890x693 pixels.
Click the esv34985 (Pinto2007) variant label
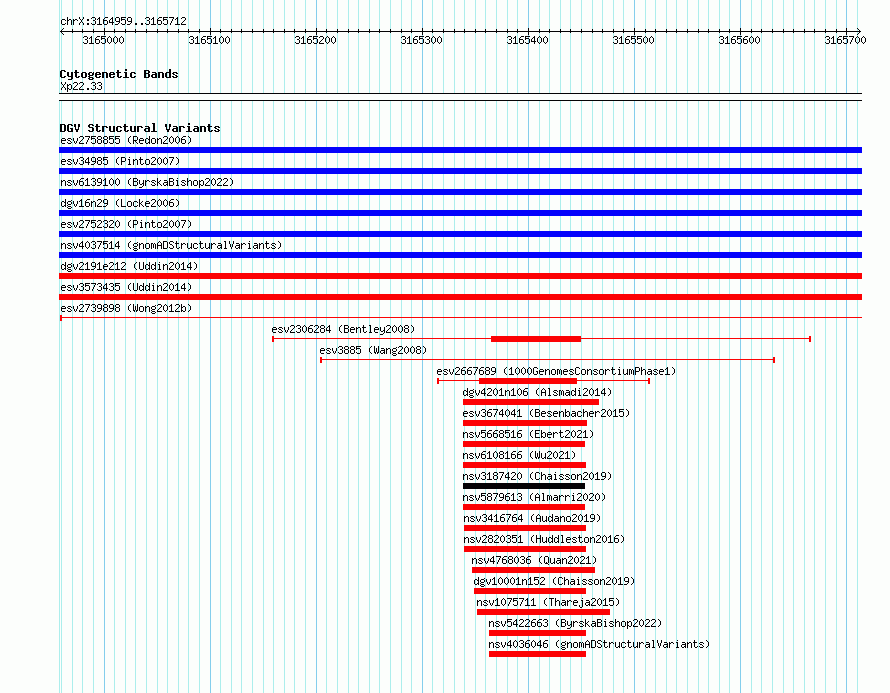[x=120, y=161]
